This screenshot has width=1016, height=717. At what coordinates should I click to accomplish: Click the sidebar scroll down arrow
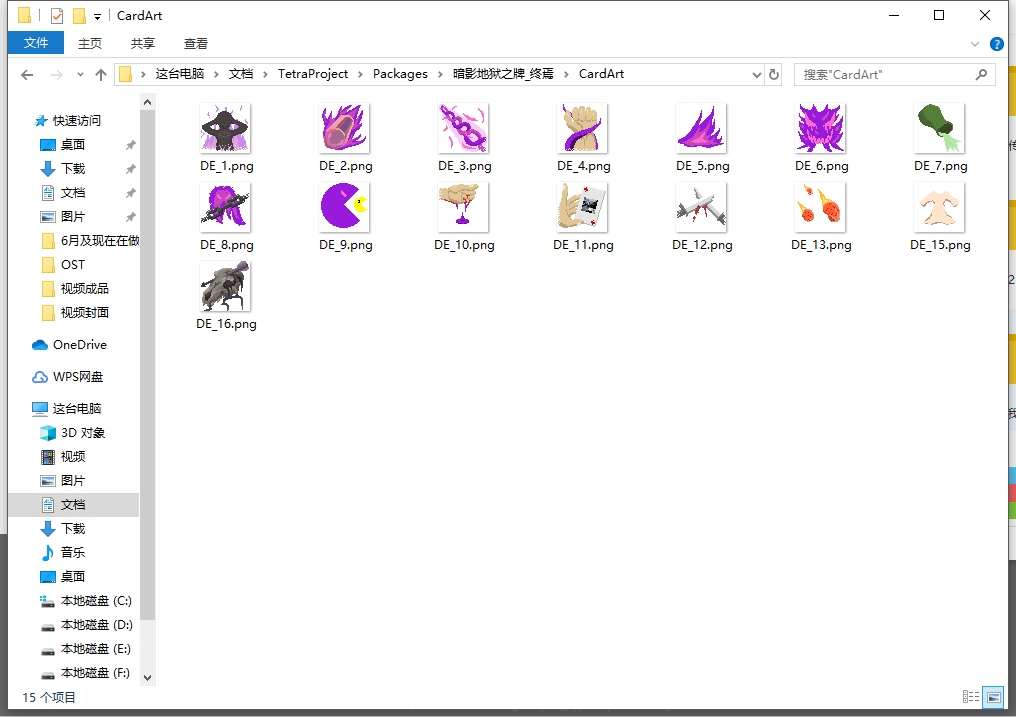(x=147, y=678)
